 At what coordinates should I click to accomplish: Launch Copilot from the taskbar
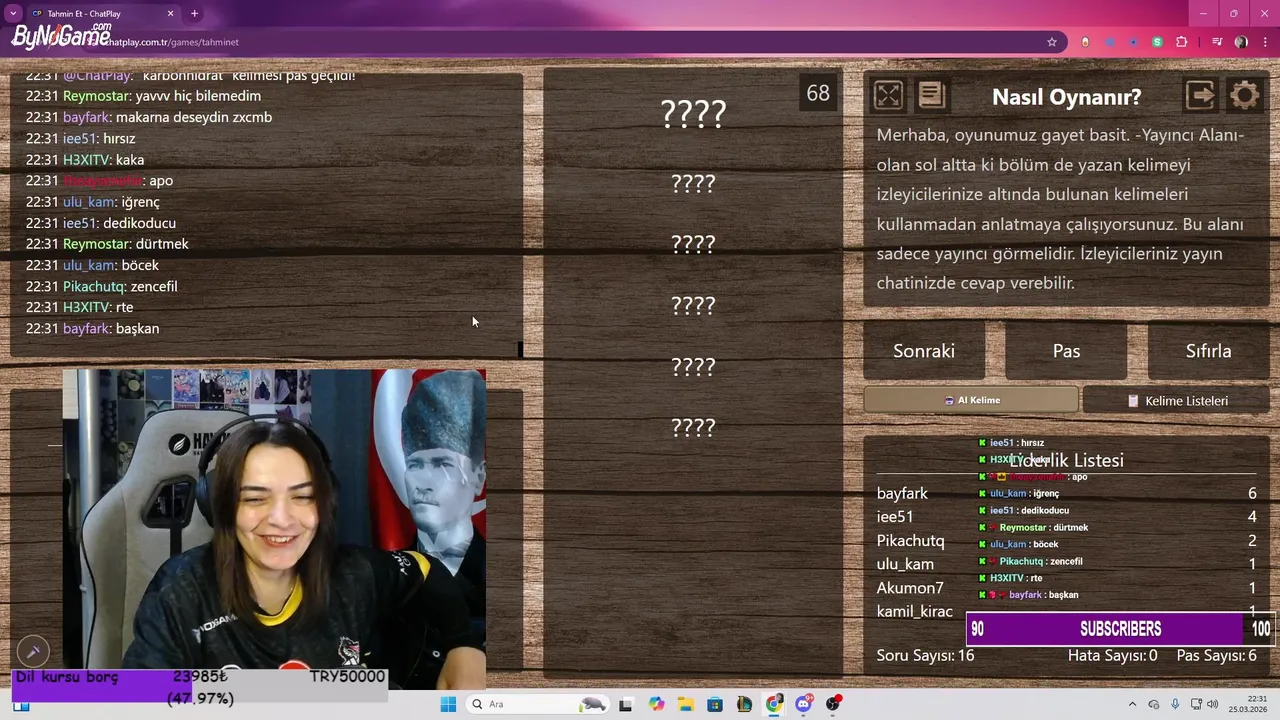656,704
